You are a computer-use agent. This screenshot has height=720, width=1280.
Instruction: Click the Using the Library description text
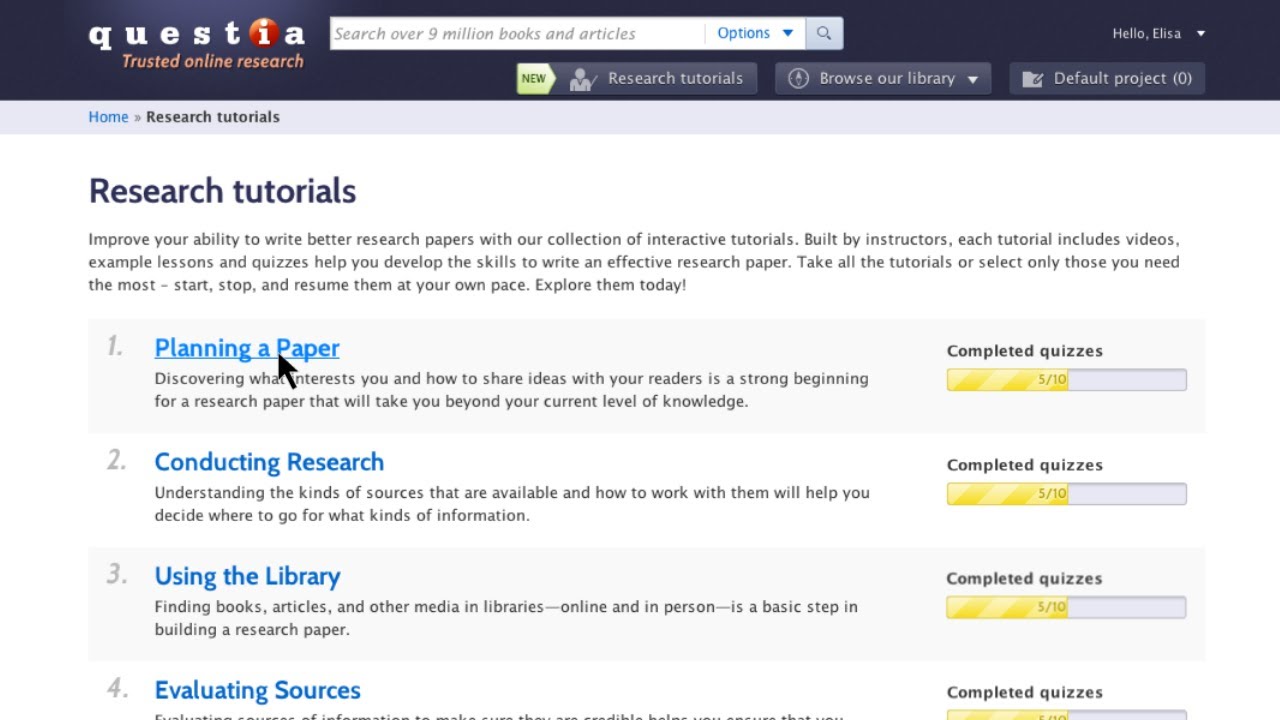click(x=506, y=618)
